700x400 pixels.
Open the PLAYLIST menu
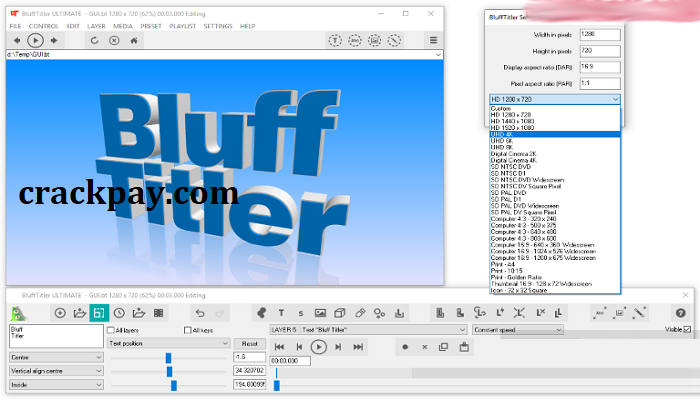183,26
